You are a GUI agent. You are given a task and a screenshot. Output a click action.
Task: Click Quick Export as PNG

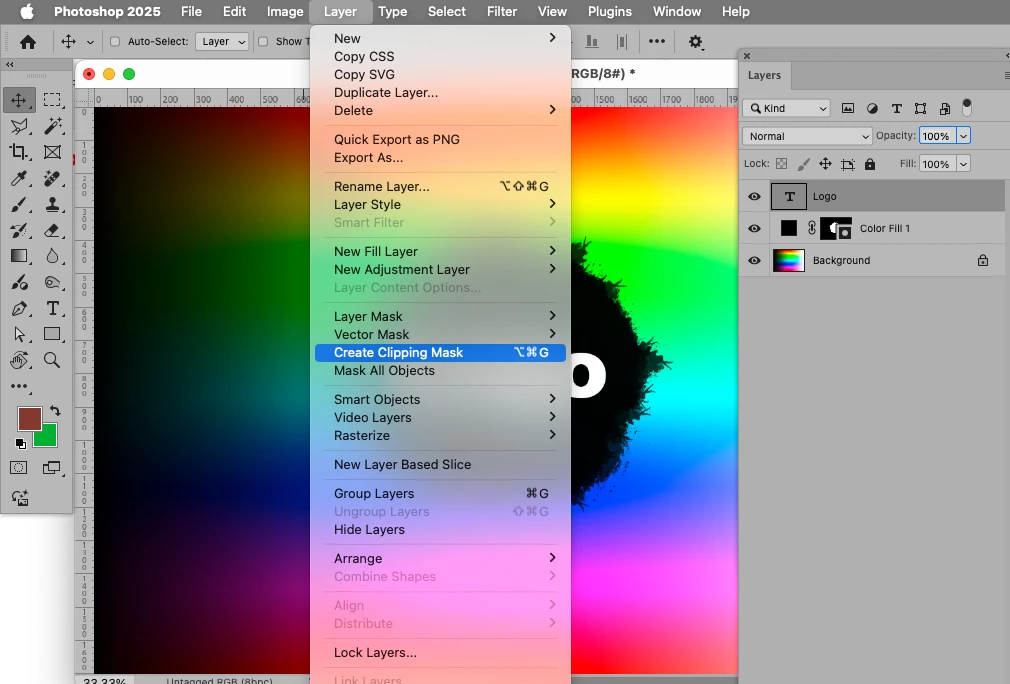click(397, 139)
